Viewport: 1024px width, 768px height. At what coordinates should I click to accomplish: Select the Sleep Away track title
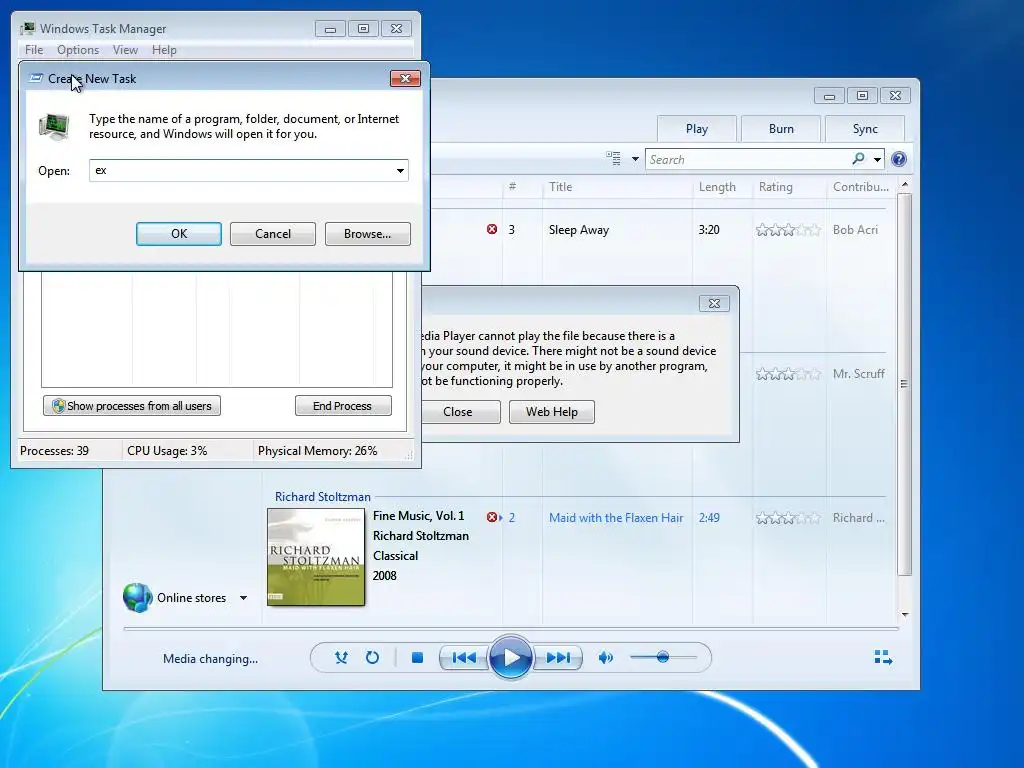(x=579, y=230)
